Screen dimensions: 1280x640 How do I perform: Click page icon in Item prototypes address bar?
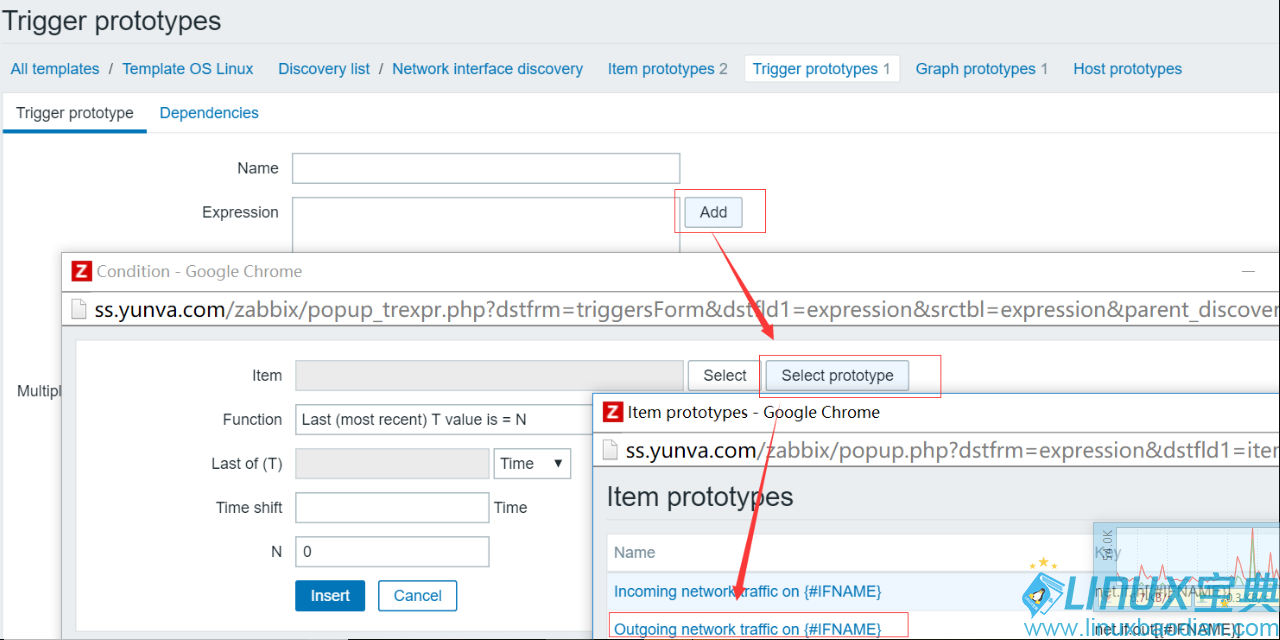pyautogui.click(x=611, y=451)
